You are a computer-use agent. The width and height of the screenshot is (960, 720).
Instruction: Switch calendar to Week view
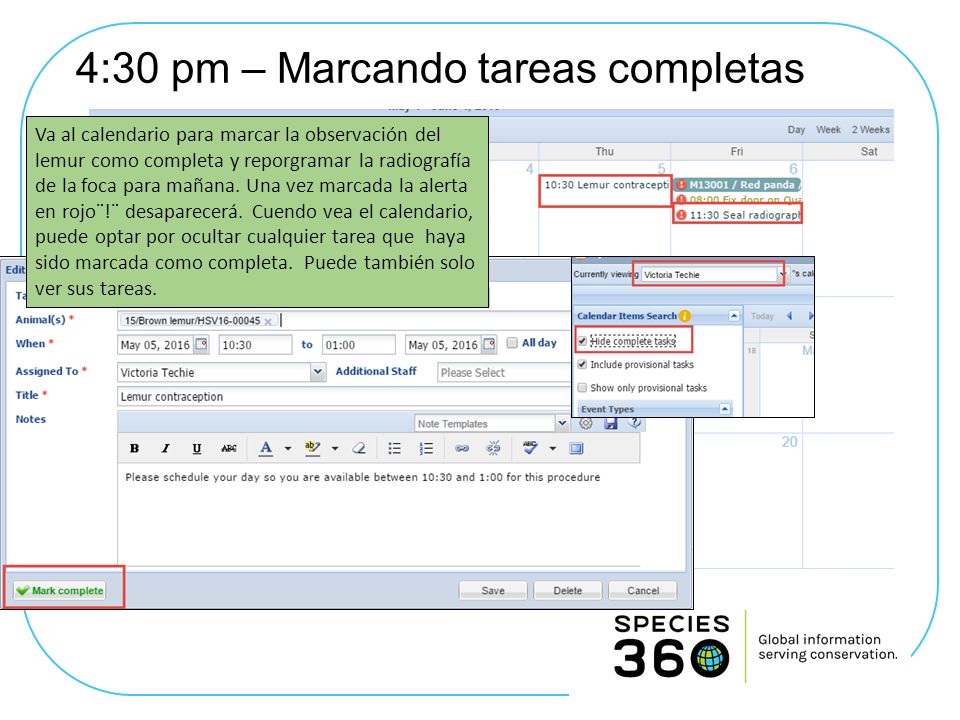pos(828,130)
